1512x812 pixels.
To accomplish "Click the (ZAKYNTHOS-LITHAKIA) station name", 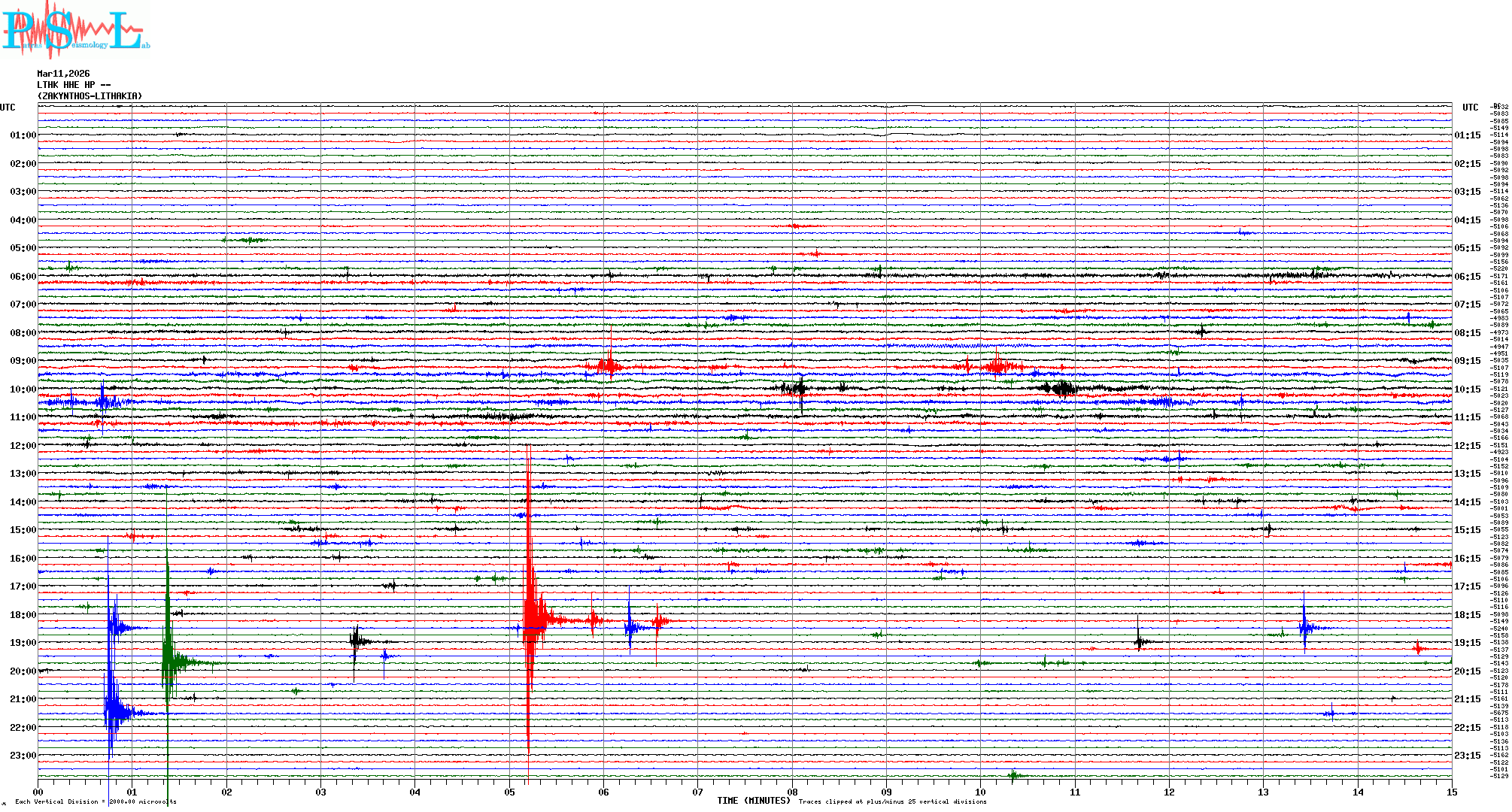I will click(x=90, y=96).
